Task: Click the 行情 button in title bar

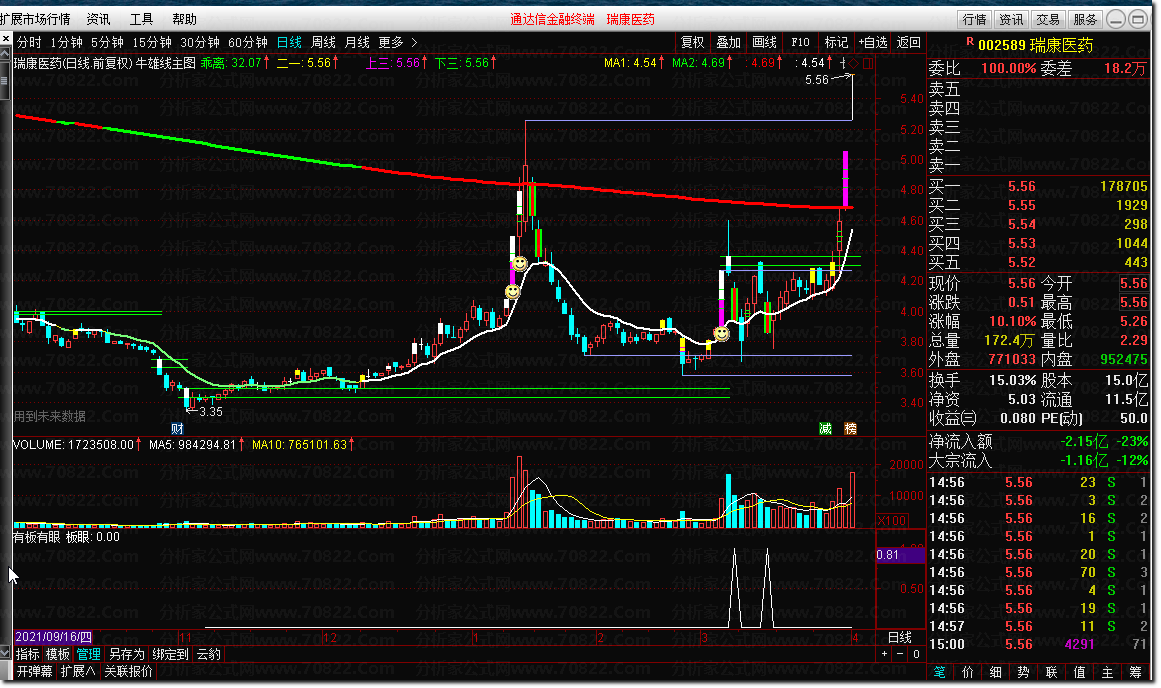Action: (x=975, y=19)
